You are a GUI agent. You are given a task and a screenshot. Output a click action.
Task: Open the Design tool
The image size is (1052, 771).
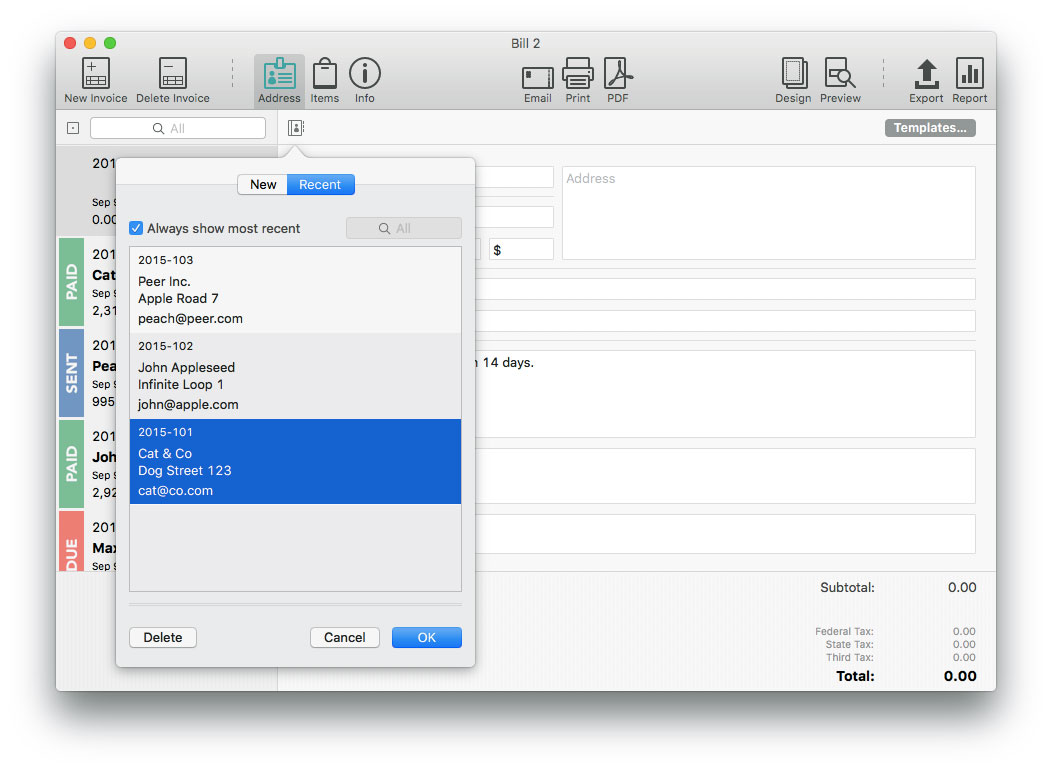click(794, 73)
